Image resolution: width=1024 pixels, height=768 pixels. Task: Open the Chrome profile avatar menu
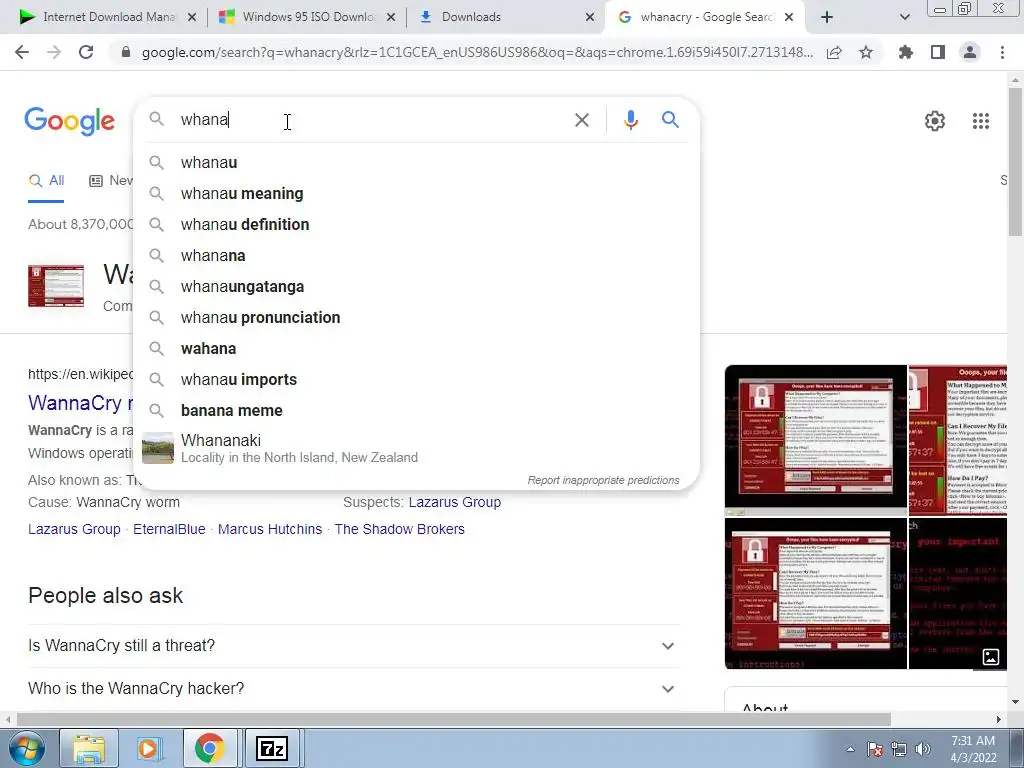[970, 52]
